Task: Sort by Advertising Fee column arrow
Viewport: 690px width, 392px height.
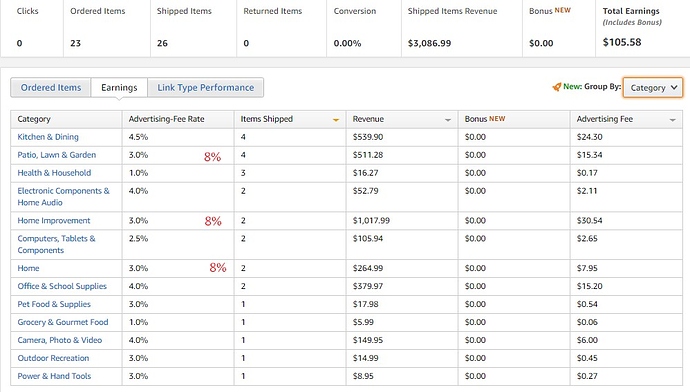Action: (x=672, y=120)
